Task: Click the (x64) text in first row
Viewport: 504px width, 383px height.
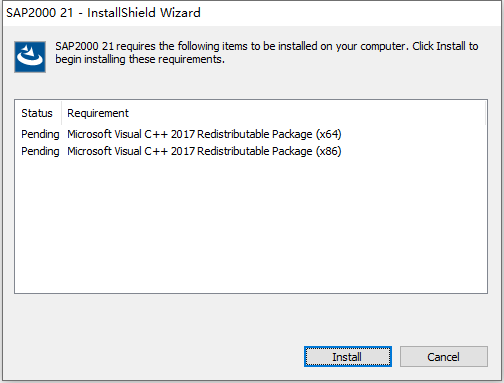Action: [x=329, y=134]
